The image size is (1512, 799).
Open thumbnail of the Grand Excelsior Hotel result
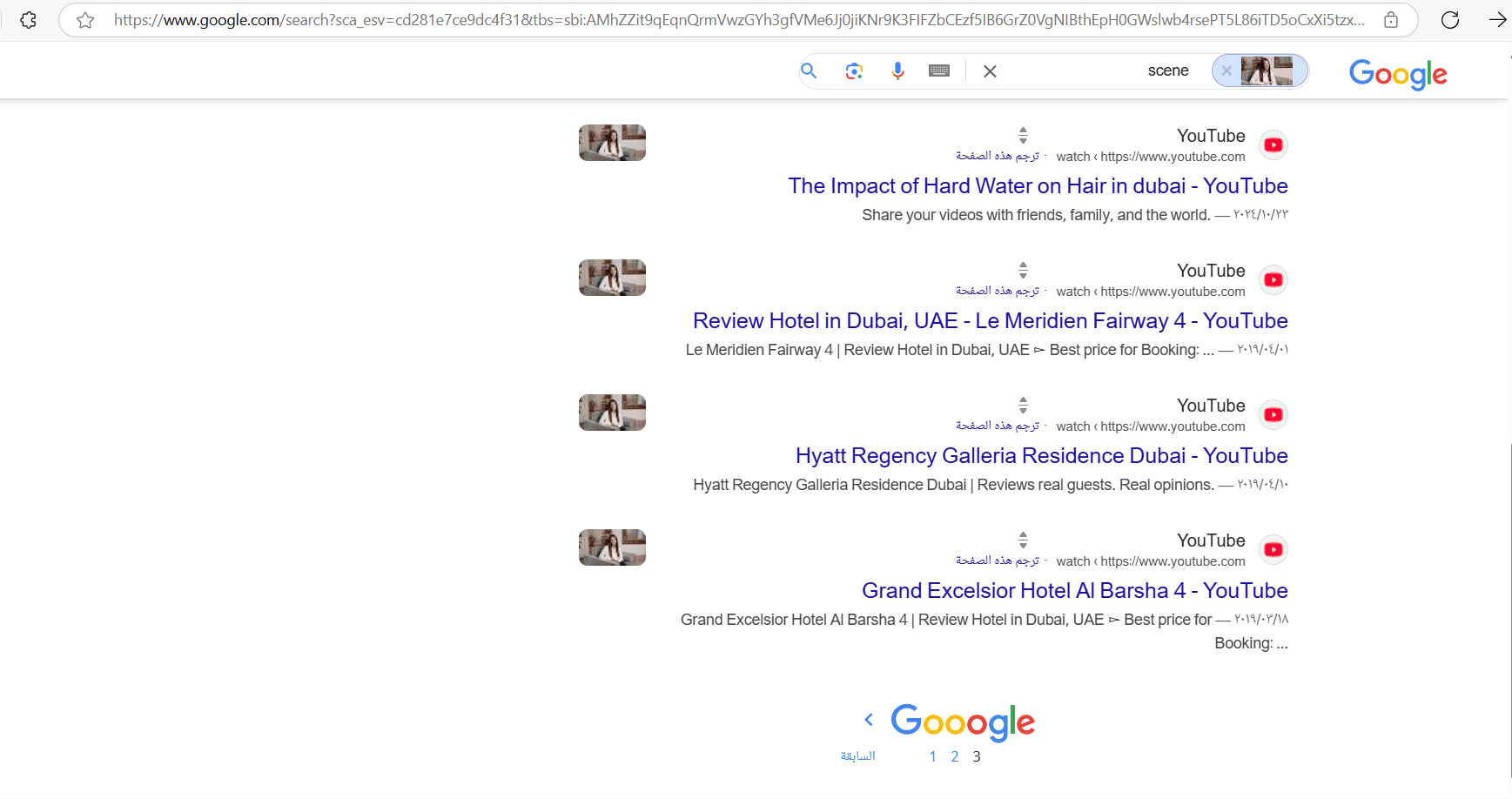[x=612, y=547]
